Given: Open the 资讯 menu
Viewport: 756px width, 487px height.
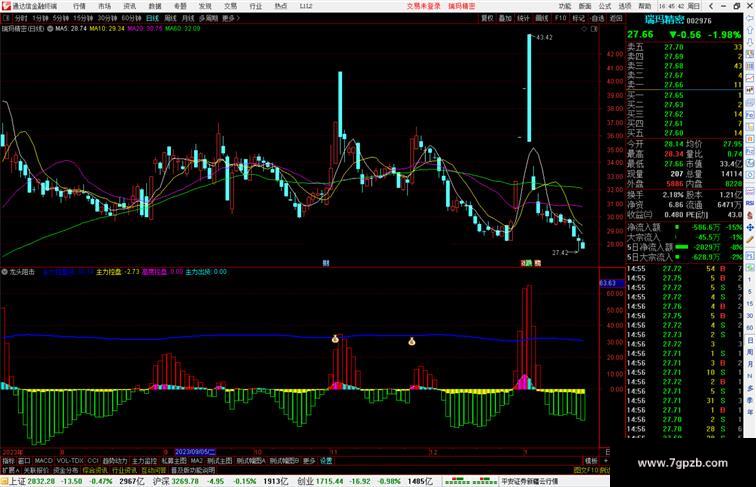Looking at the screenshot, I should [x=129, y=6].
